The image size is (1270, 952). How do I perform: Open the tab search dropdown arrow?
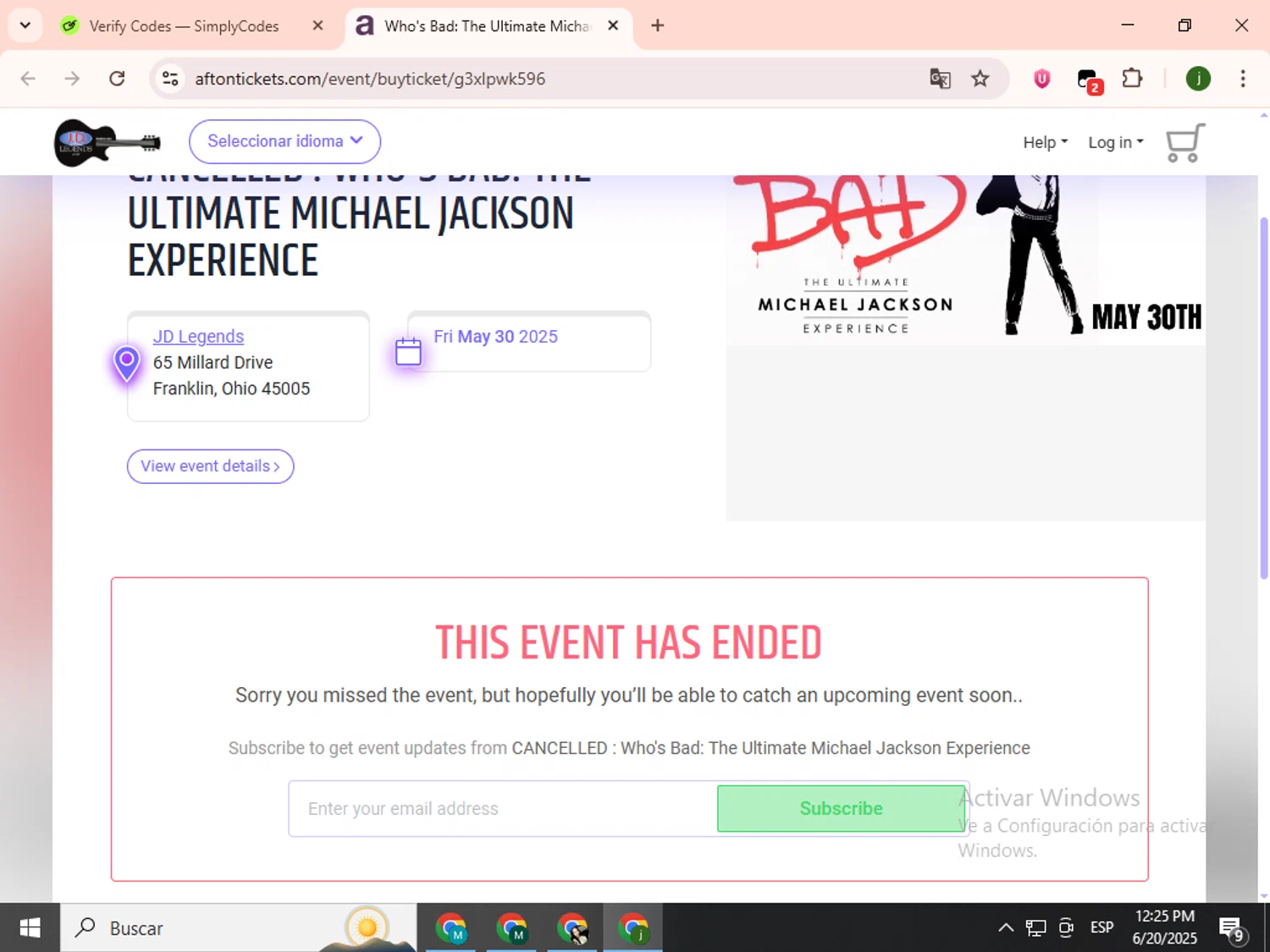click(25, 25)
